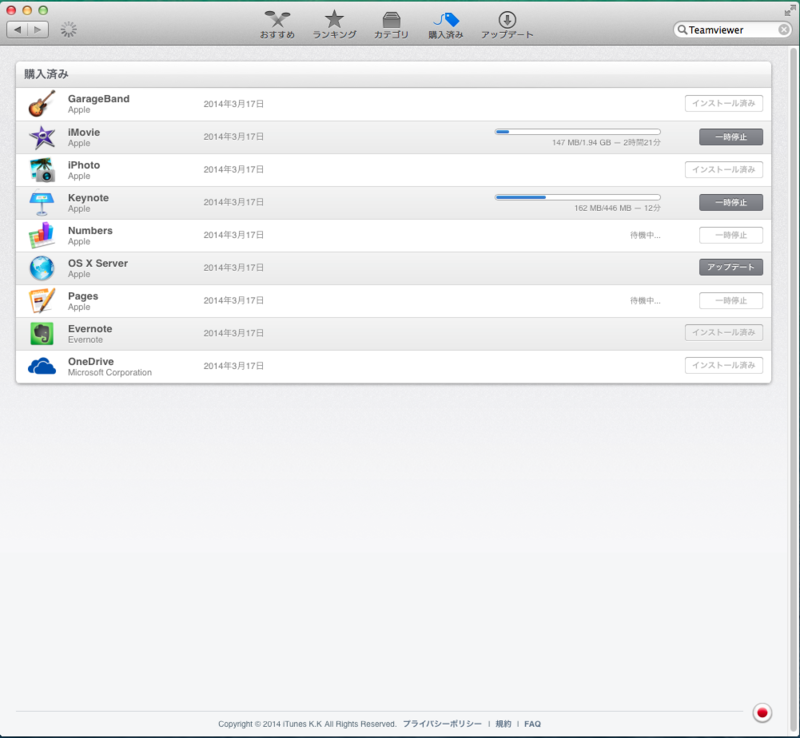Viewport: 800px width, 738px height.
Task: Enter full screen with corner arrows icon
Action: [790, 10]
